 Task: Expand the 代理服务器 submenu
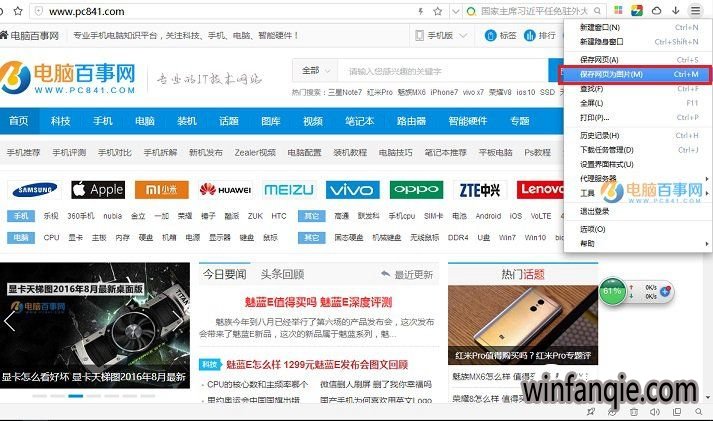coord(637,178)
